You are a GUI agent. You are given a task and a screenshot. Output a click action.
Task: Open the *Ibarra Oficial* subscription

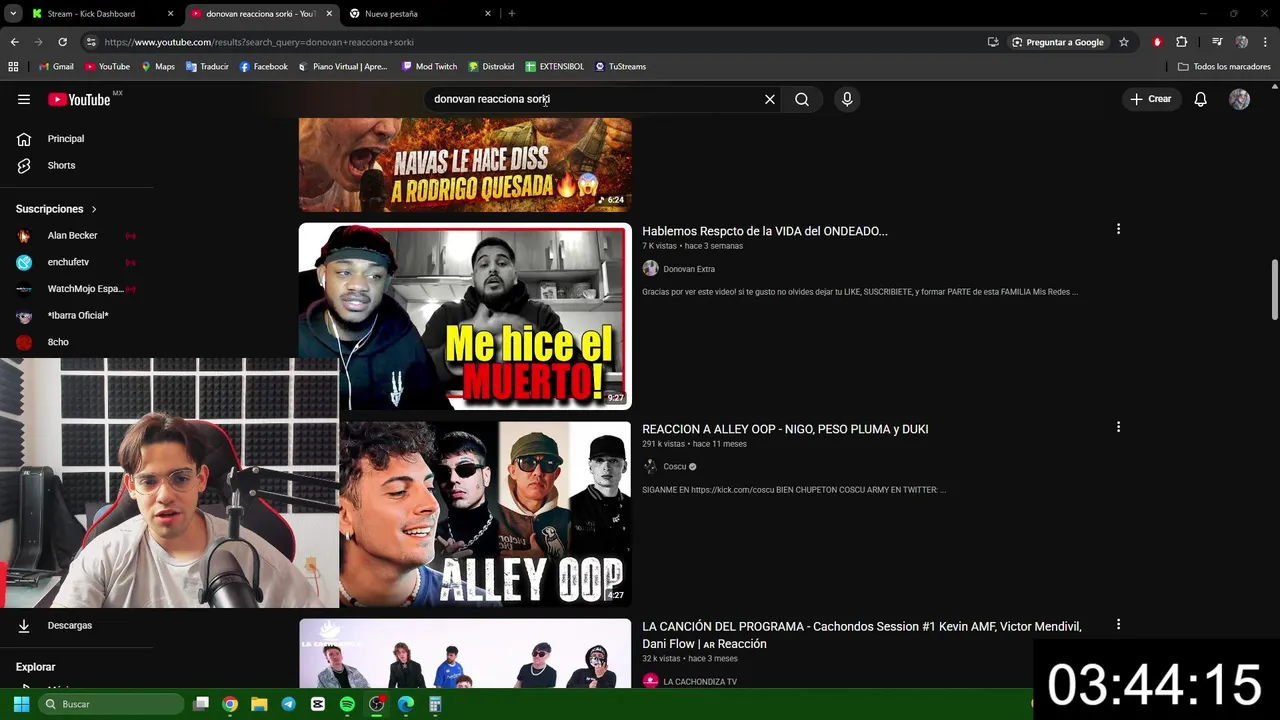click(x=76, y=315)
